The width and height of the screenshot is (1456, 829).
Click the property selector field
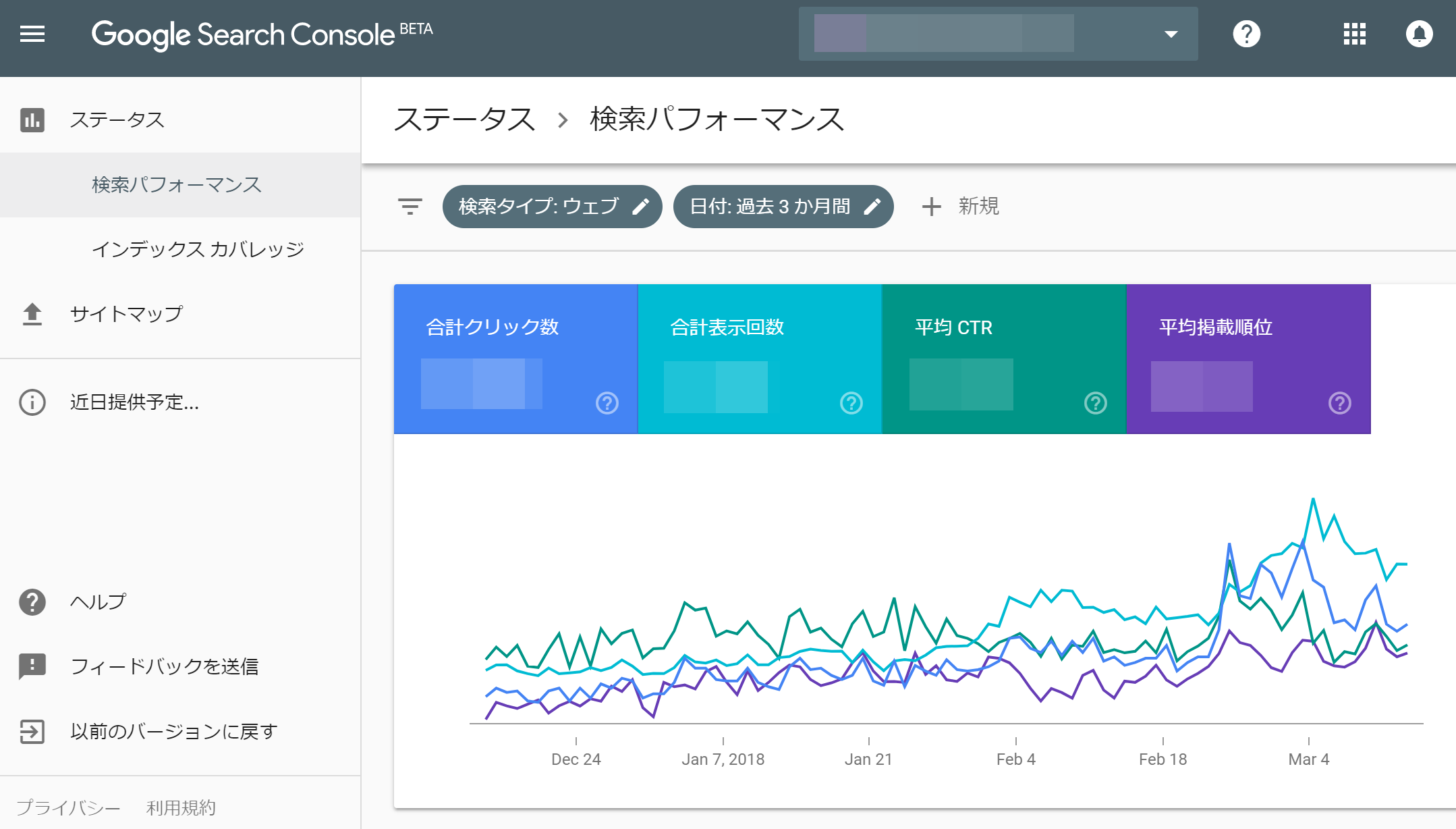999,34
